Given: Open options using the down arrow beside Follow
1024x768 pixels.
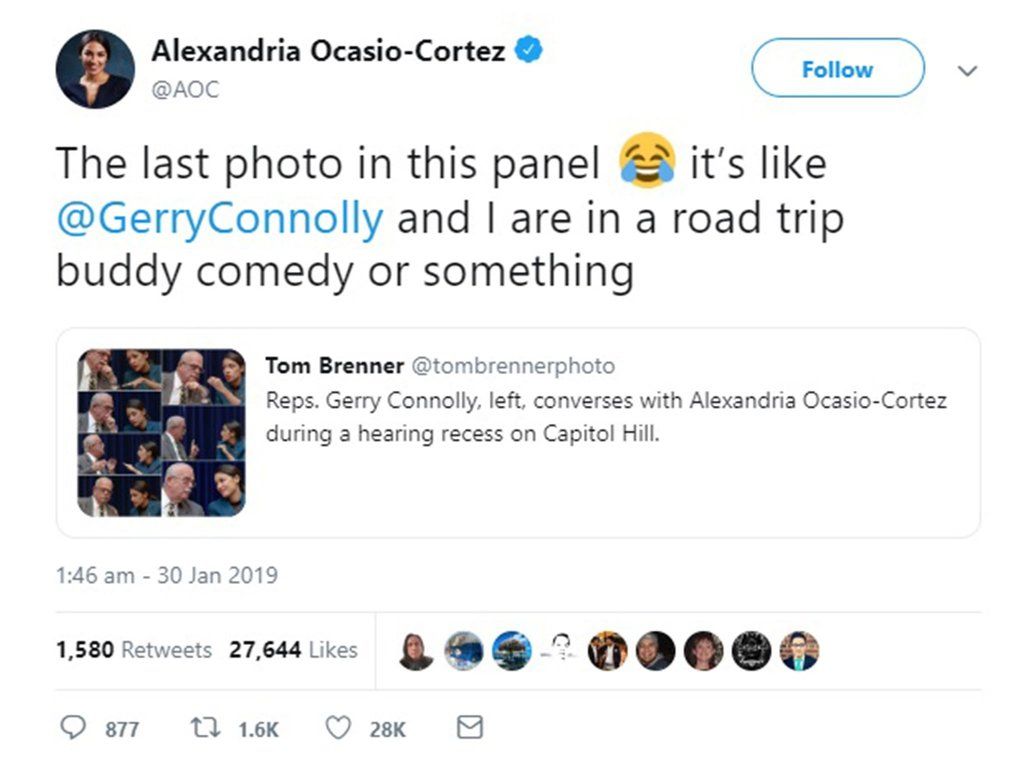Looking at the screenshot, I should [967, 71].
